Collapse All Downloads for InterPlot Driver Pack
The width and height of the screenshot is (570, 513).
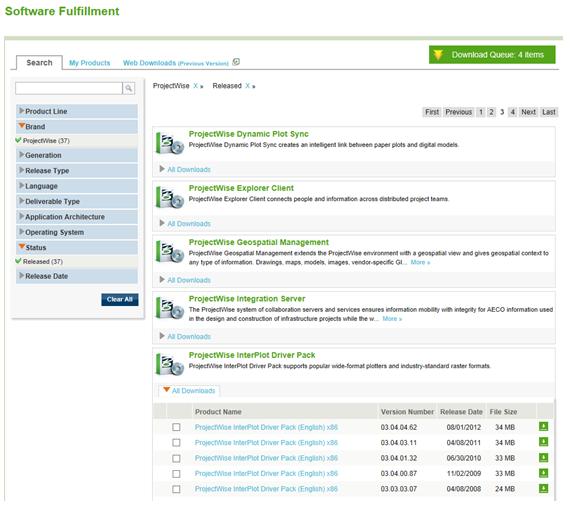[189, 390]
